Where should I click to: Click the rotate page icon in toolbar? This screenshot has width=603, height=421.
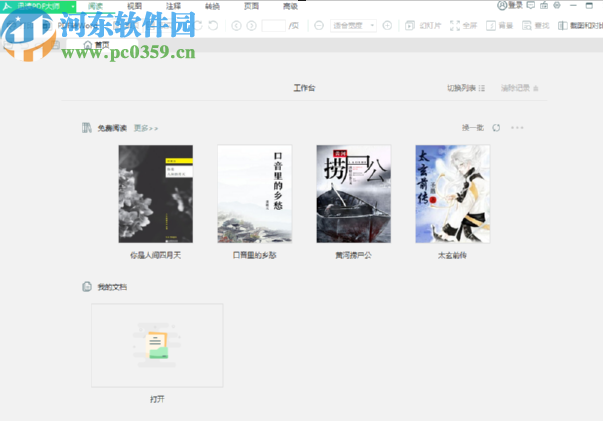(x=213, y=25)
